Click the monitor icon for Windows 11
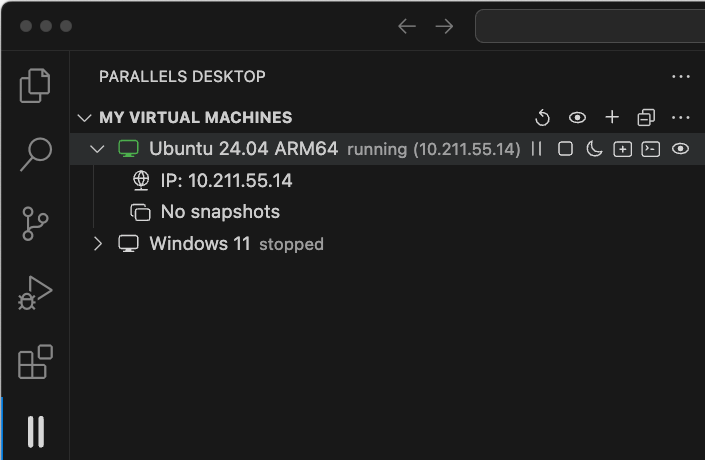Image resolution: width=705 pixels, height=460 pixels. pyautogui.click(x=128, y=244)
